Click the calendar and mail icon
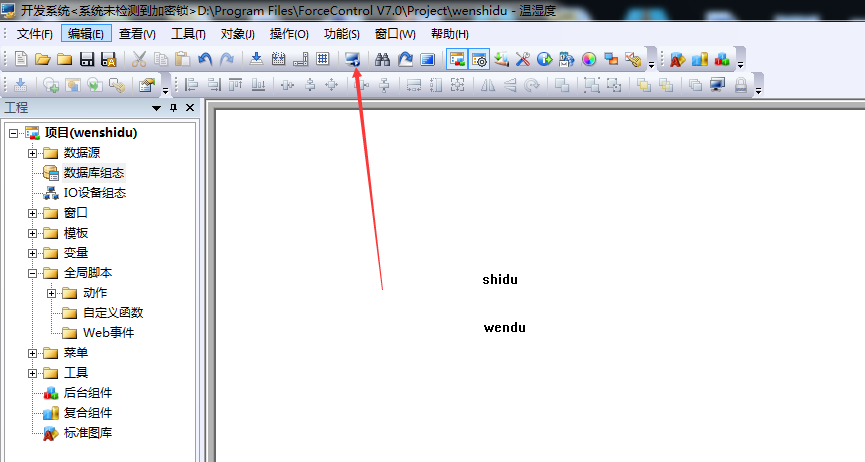 [567, 59]
